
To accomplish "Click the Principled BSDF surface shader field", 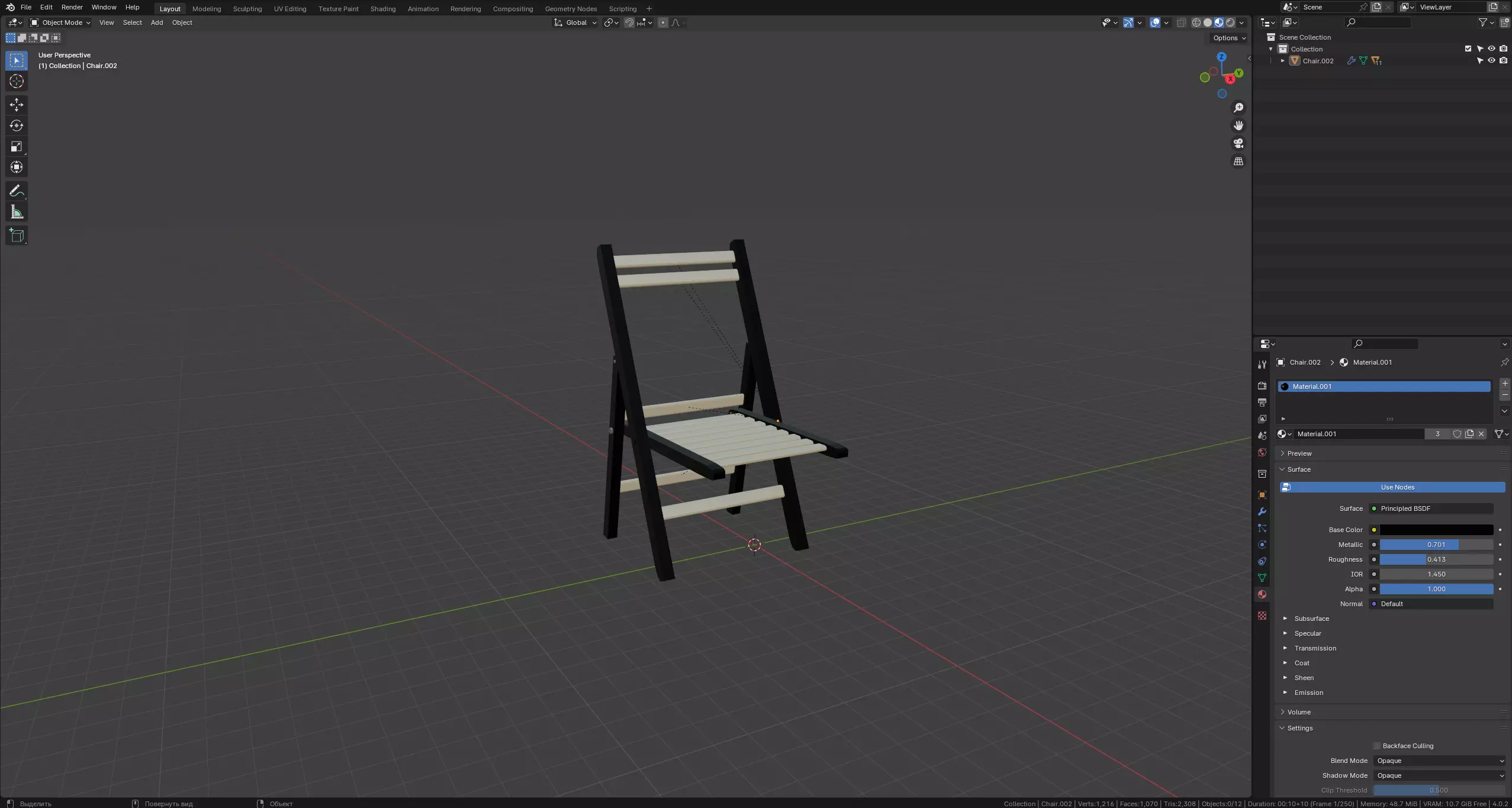I will coord(1431,508).
